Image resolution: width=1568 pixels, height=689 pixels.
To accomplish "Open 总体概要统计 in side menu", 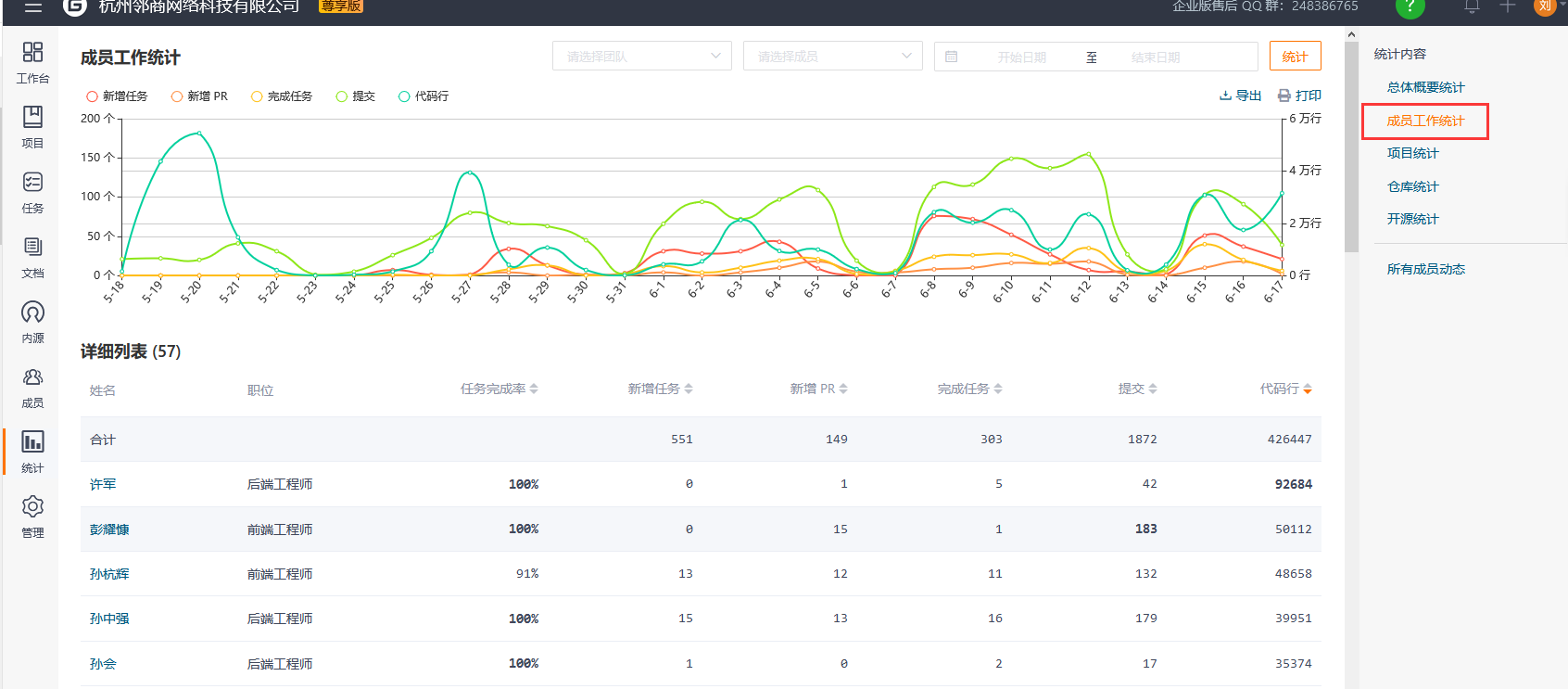I will [1425, 87].
